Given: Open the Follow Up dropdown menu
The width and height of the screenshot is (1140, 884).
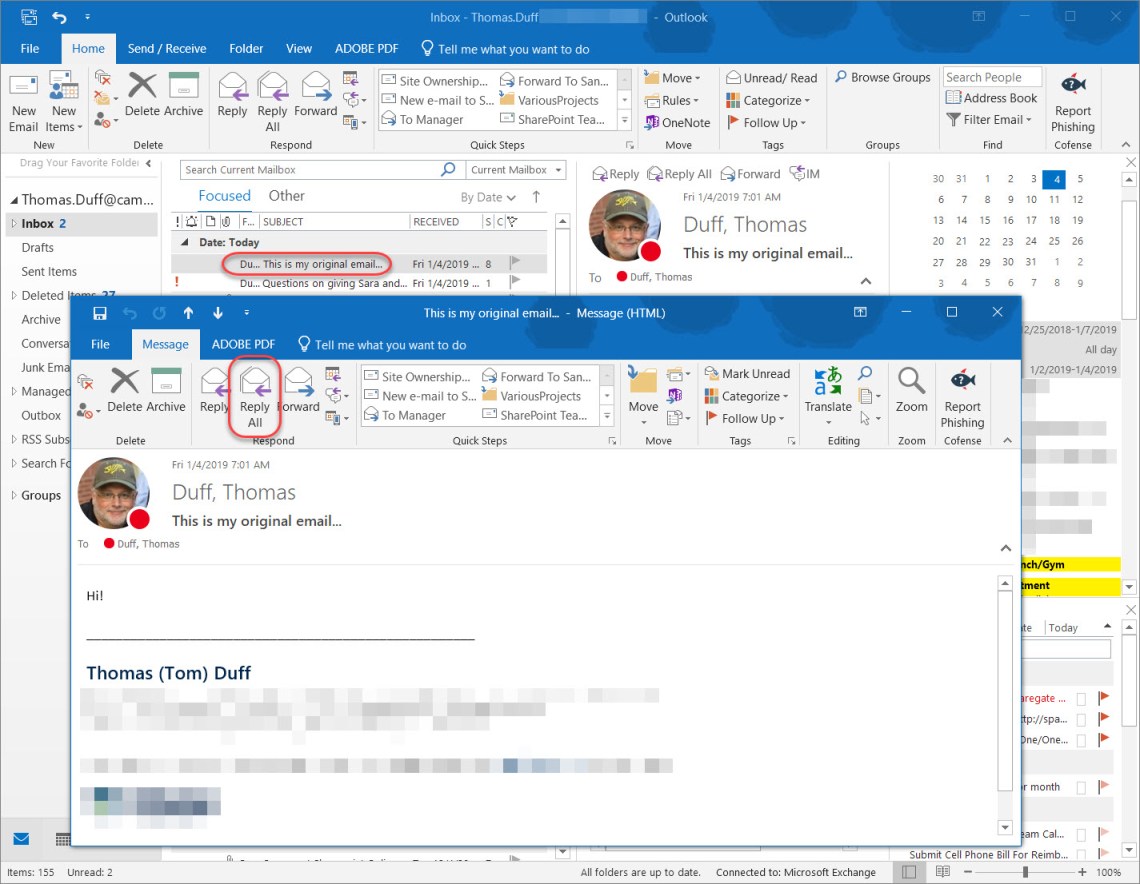Looking at the screenshot, I should point(771,122).
